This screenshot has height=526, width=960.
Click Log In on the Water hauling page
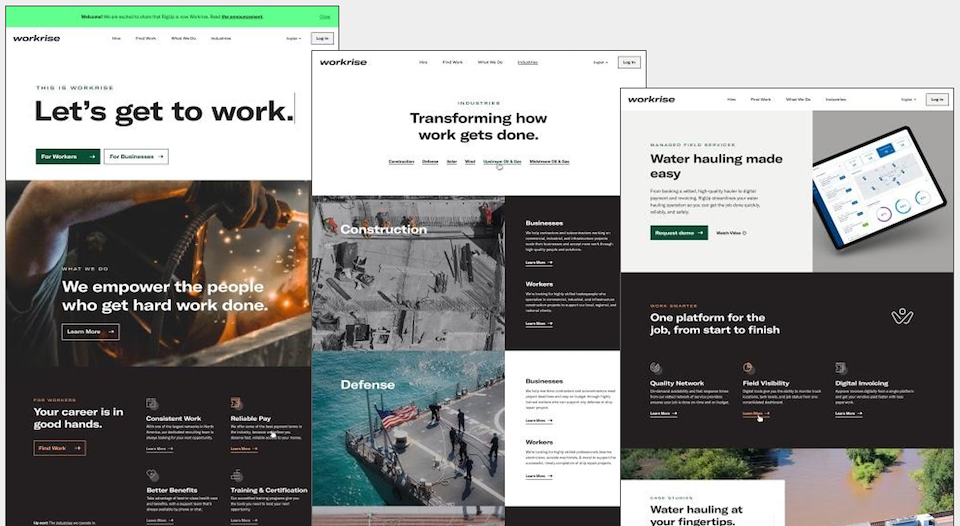tap(937, 99)
